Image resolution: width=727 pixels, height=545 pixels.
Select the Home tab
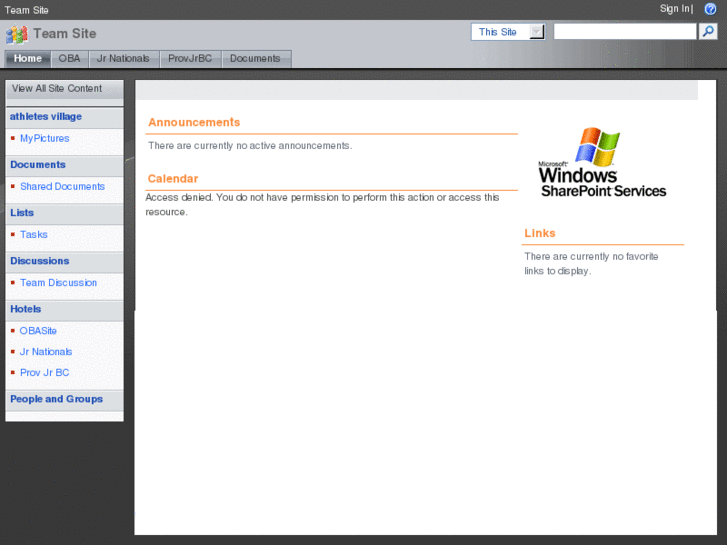(x=28, y=58)
